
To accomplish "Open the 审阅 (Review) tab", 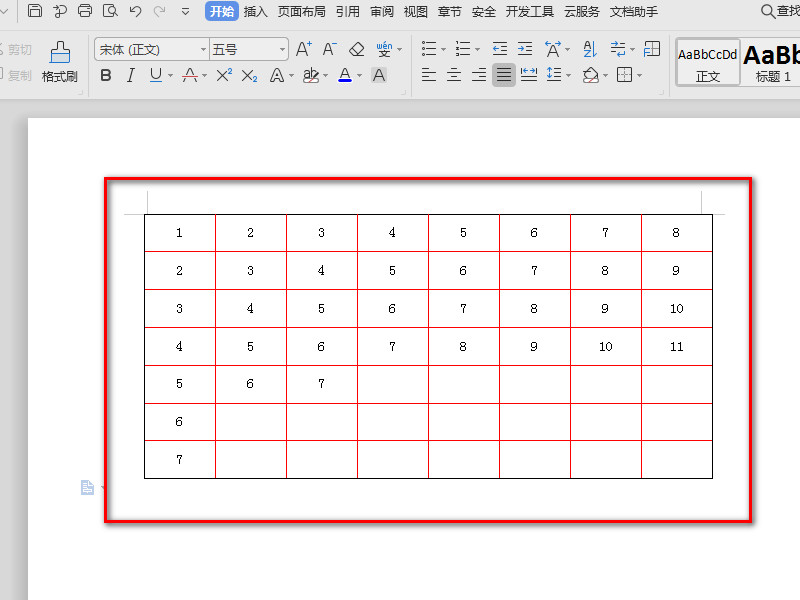I will [x=382, y=11].
